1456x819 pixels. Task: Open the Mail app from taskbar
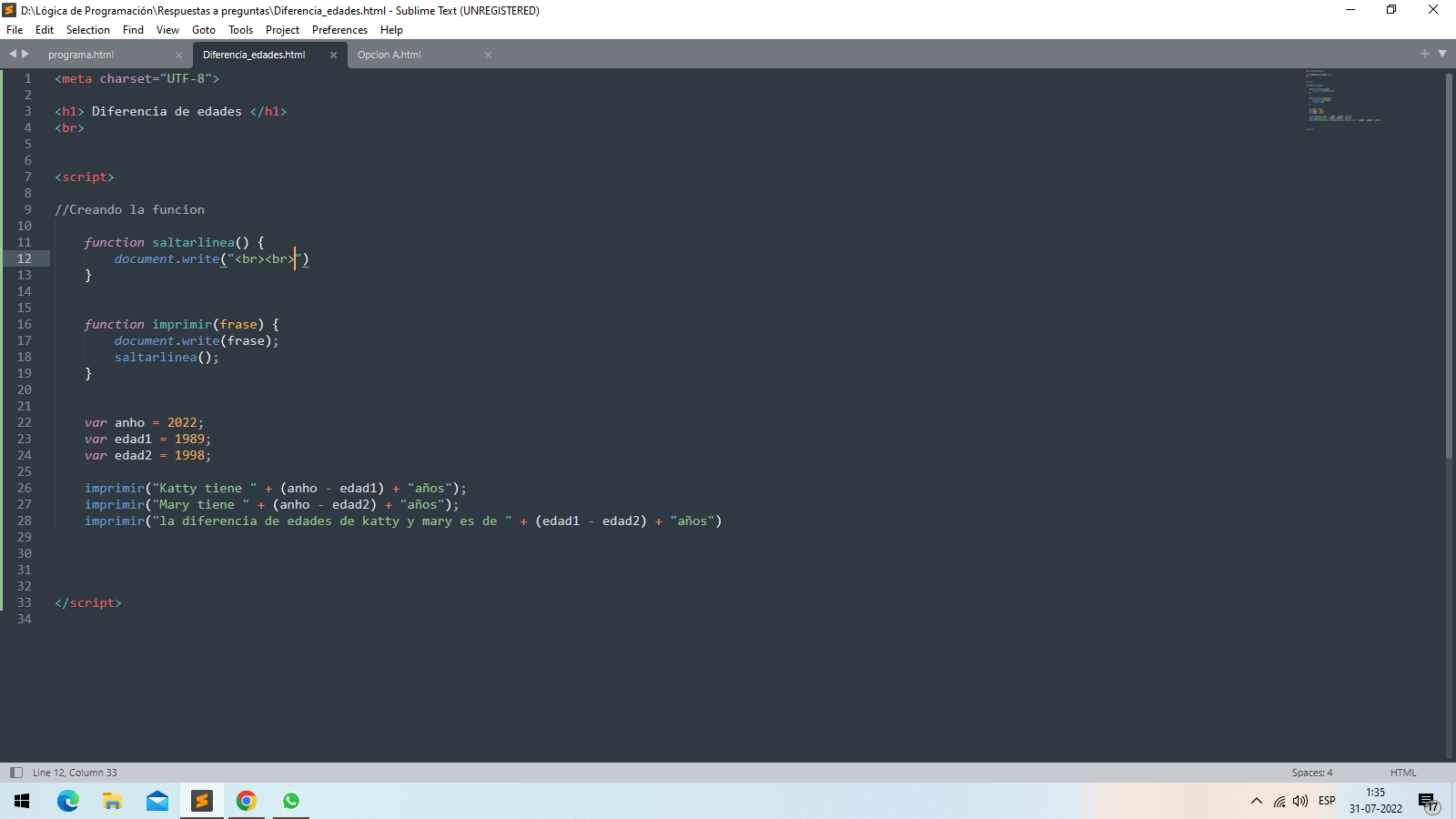pyautogui.click(x=157, y=801)
